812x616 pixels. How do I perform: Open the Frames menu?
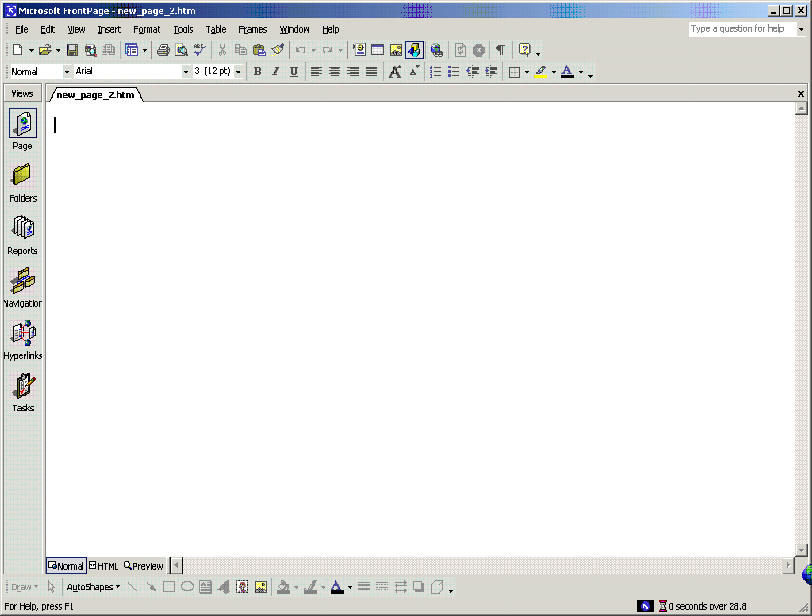(x=252, y=30)
